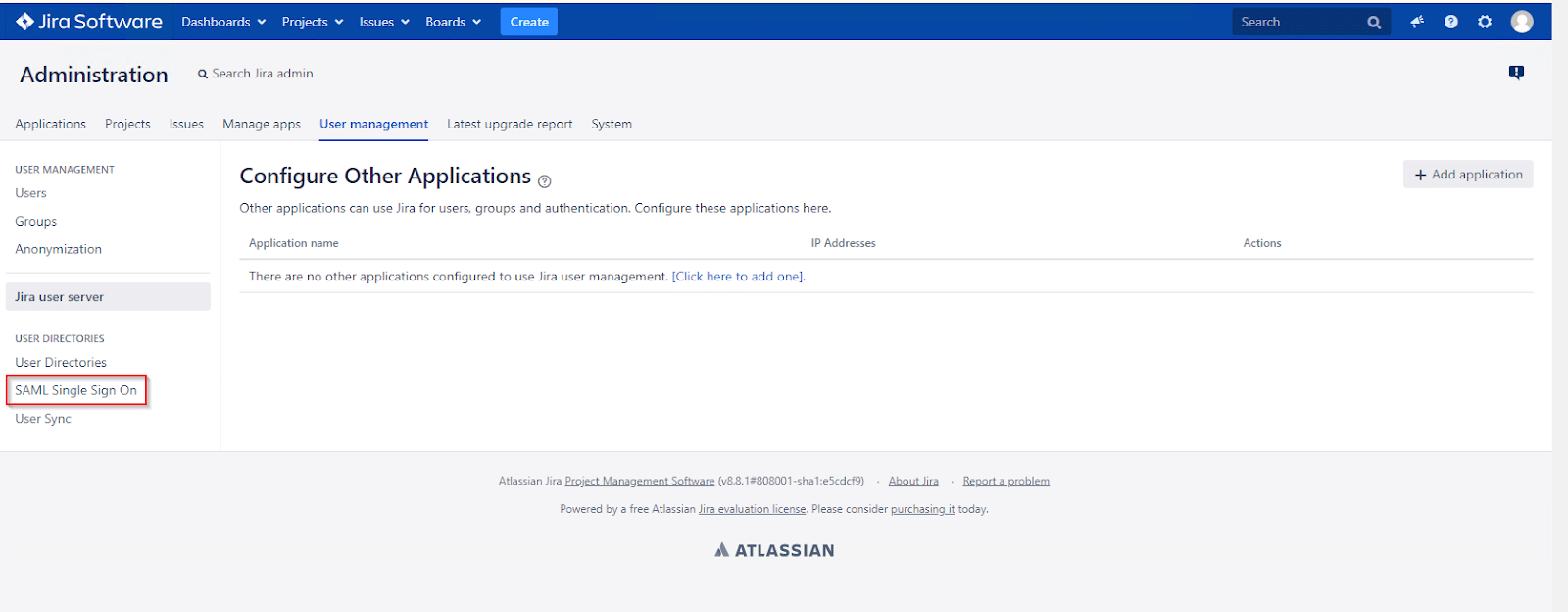Expand the Issues dropdown in top bar
Viewport: 1568px width, 612px height.
point(383,22)
